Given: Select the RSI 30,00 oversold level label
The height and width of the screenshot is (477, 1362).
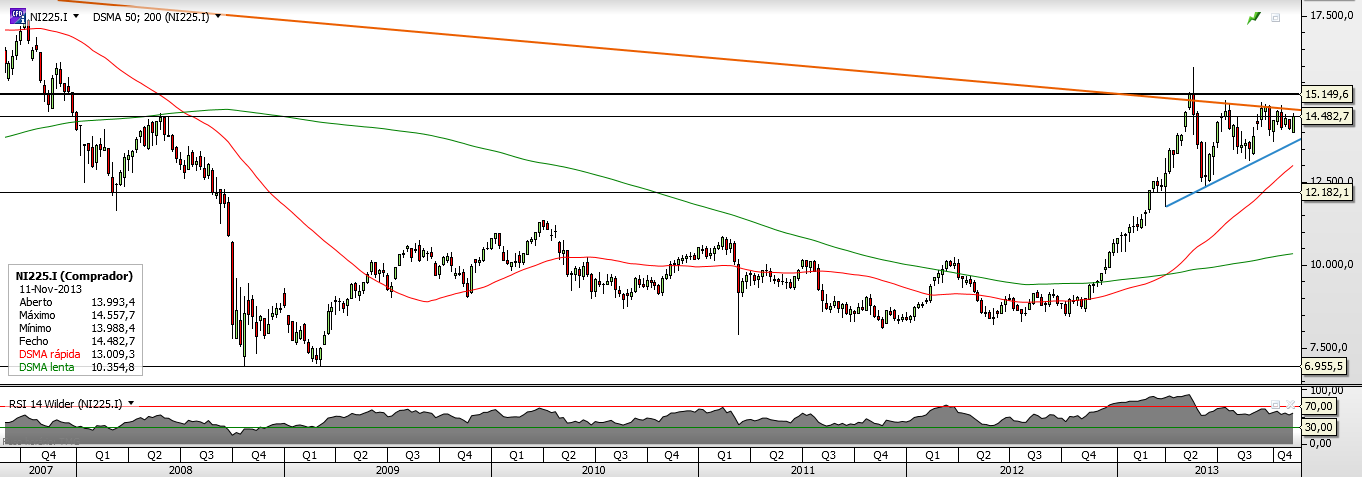Looking at the screenshot, I should point(1320,426).
